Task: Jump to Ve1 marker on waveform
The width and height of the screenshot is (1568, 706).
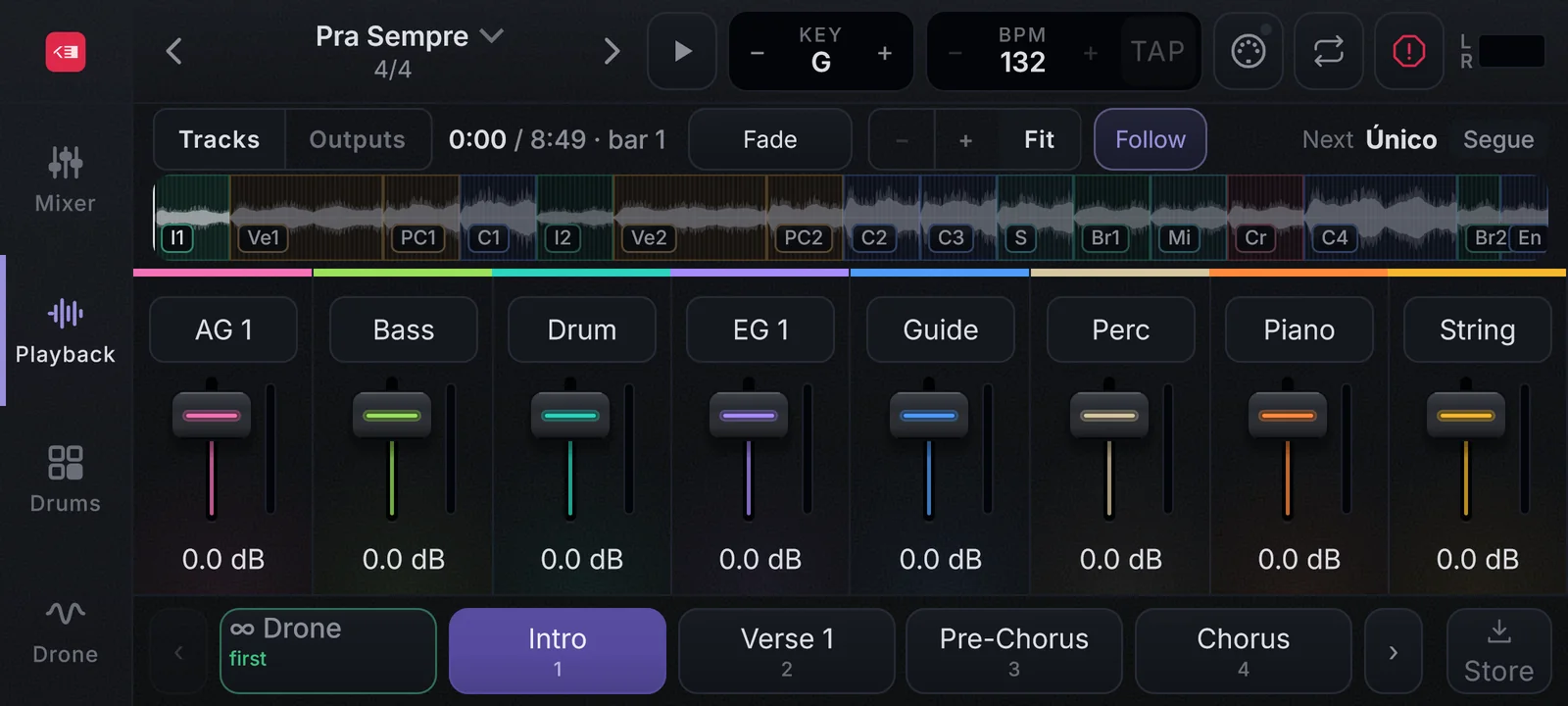Action: (264, 237)
